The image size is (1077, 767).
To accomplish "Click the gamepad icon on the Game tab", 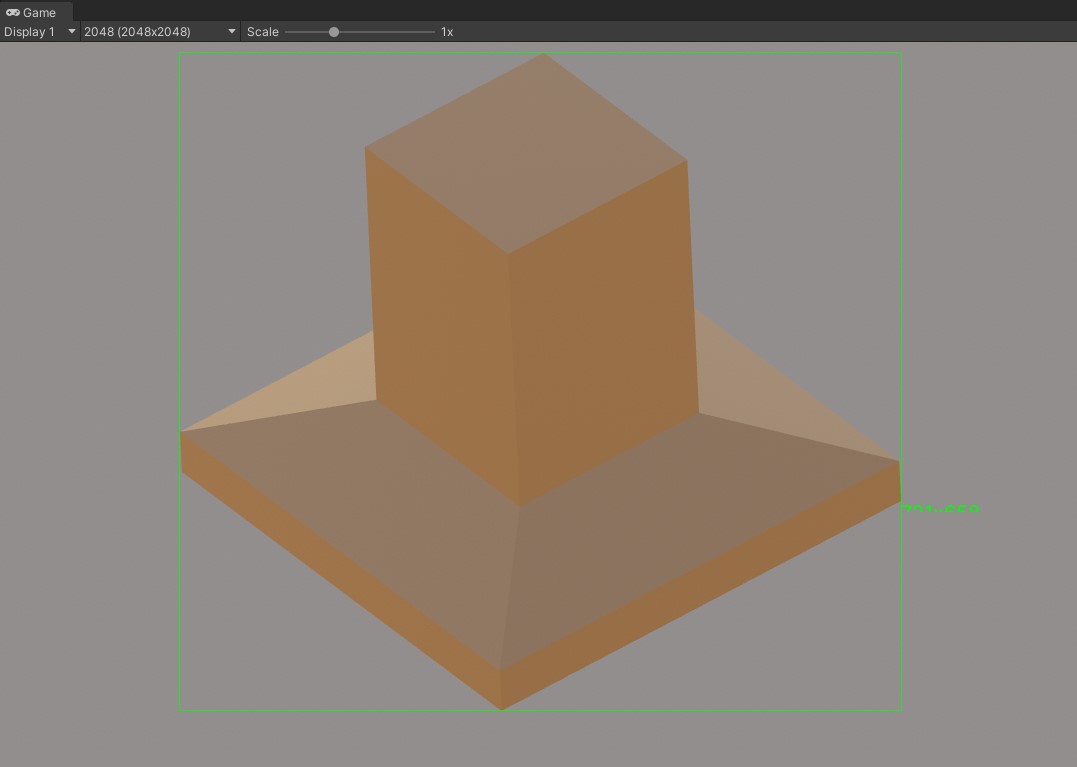I will coord(13,12).
